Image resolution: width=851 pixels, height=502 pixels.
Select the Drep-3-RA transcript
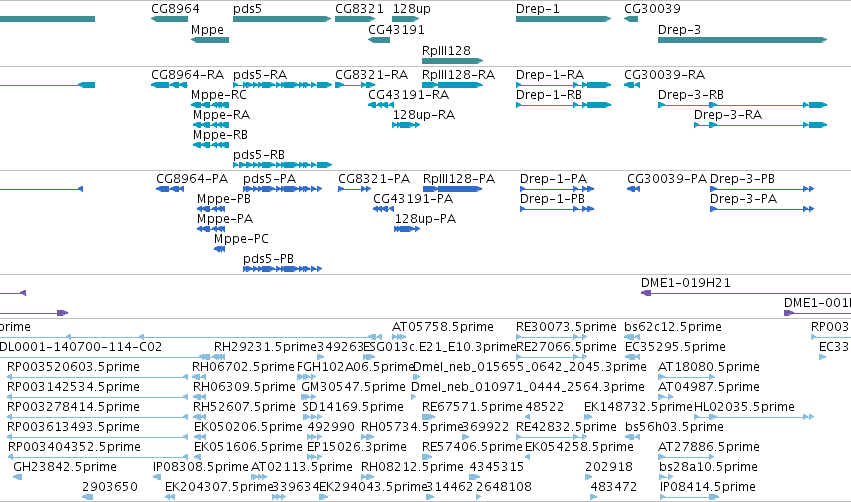coord(760,125)
